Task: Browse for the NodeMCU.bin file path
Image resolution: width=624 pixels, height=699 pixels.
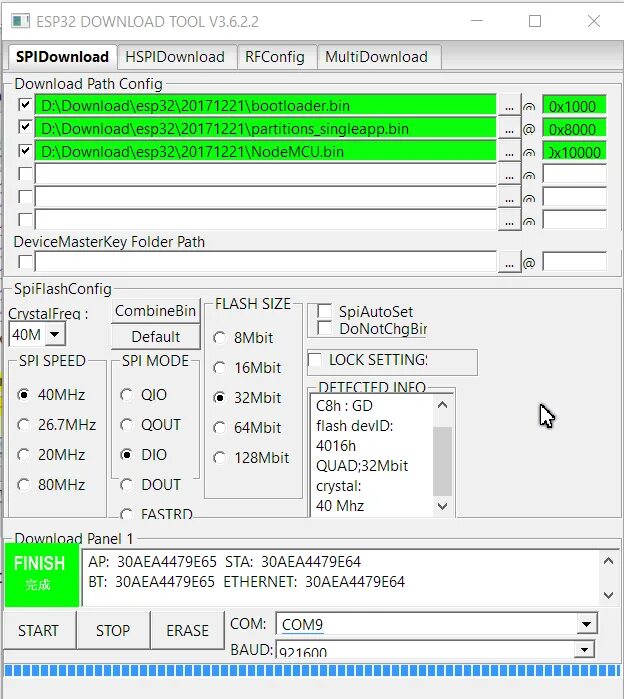Action: pos(509,152)
